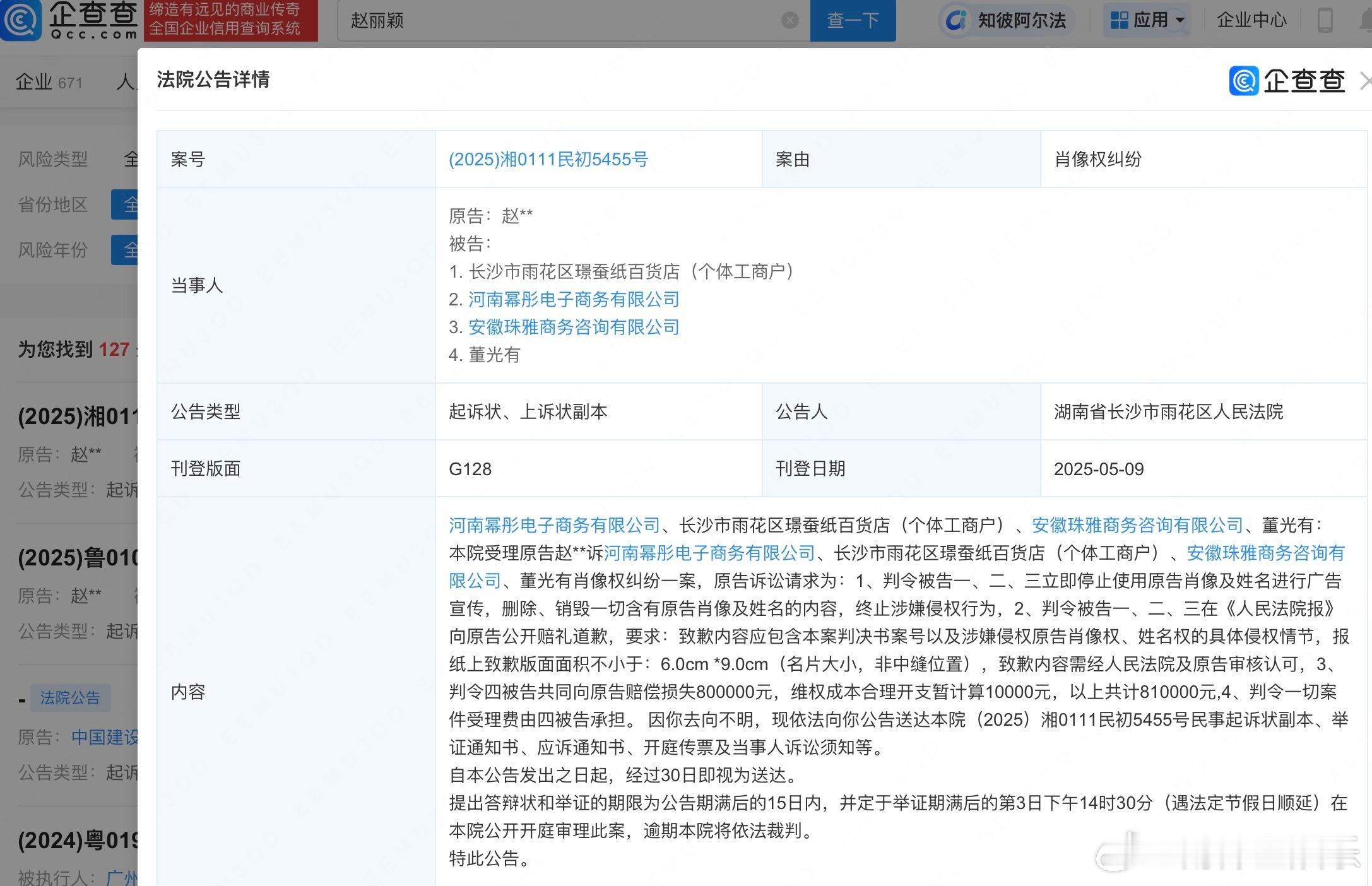Clear the search box with the X icon
Screen dimensions: 1372x886
tap(789, 21)
